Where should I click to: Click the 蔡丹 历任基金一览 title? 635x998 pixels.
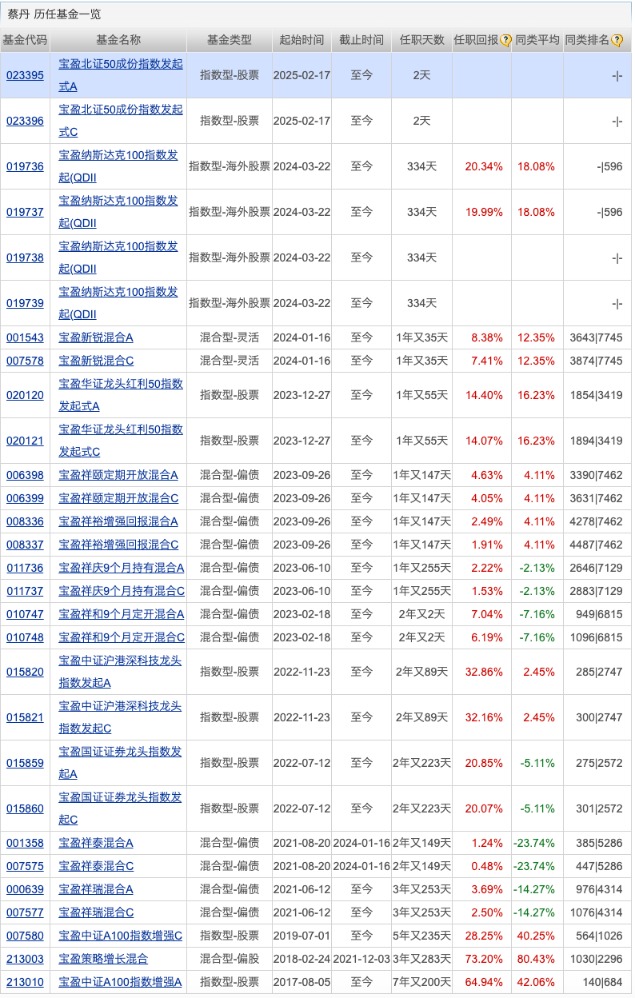coord(54,14)
